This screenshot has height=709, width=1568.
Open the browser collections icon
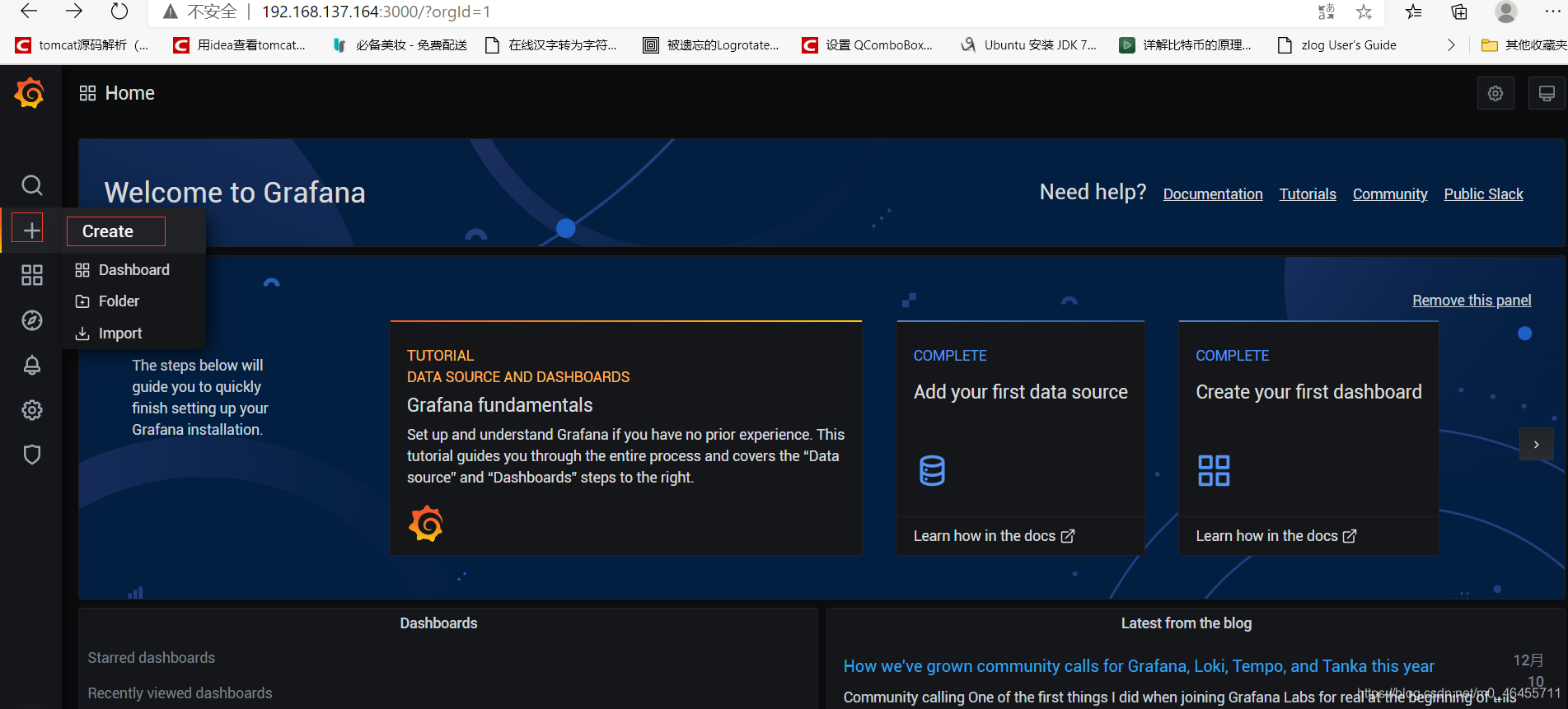1459,12
